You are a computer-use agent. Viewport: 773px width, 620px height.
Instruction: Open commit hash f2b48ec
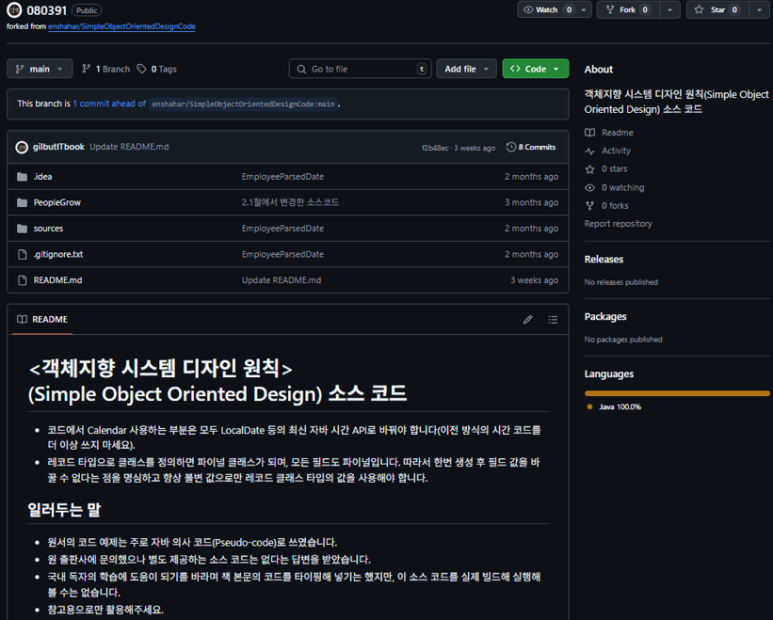coord(435,148)
